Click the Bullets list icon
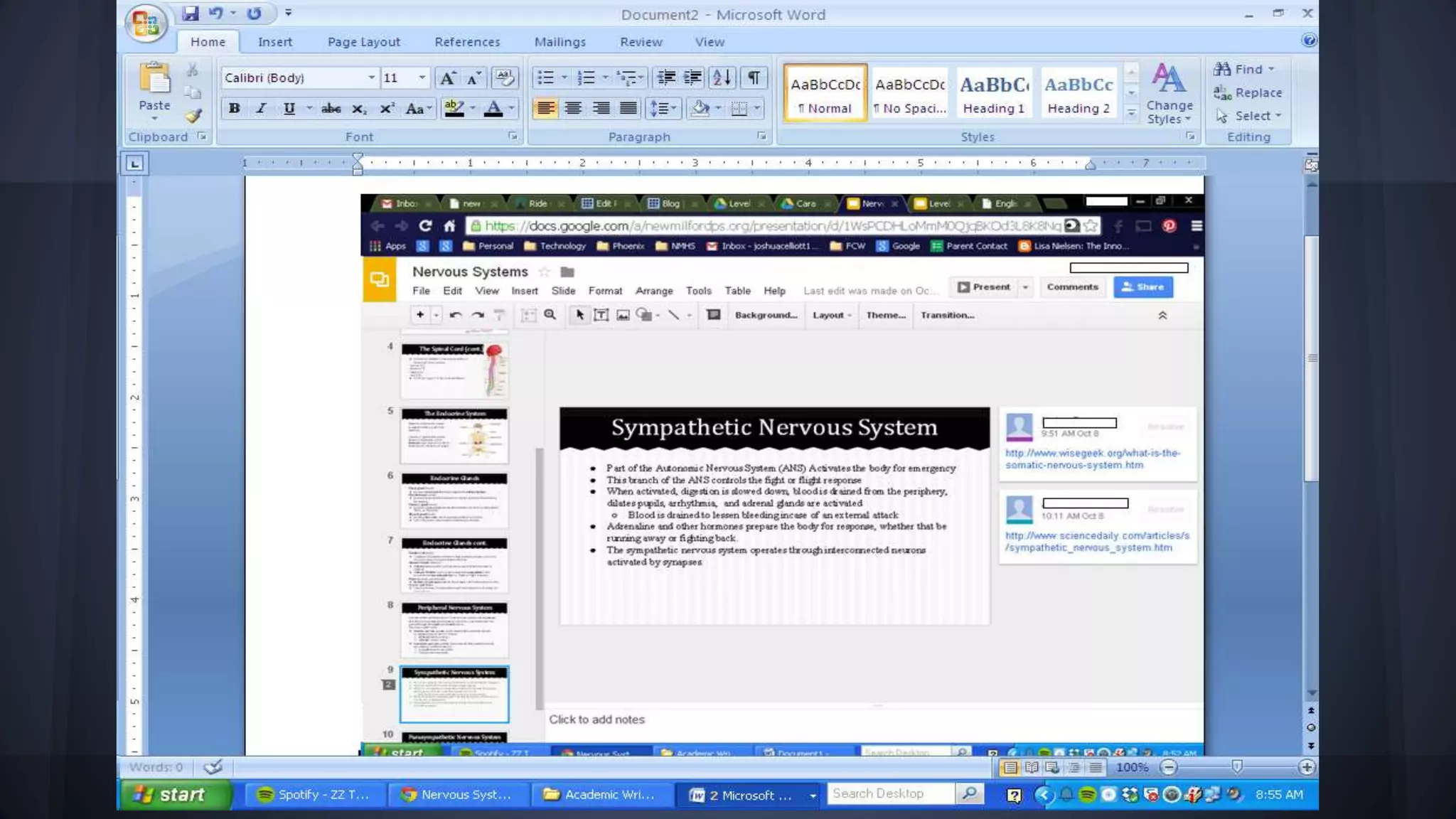This screenshot has height=819, width=1456. point(545,77)
